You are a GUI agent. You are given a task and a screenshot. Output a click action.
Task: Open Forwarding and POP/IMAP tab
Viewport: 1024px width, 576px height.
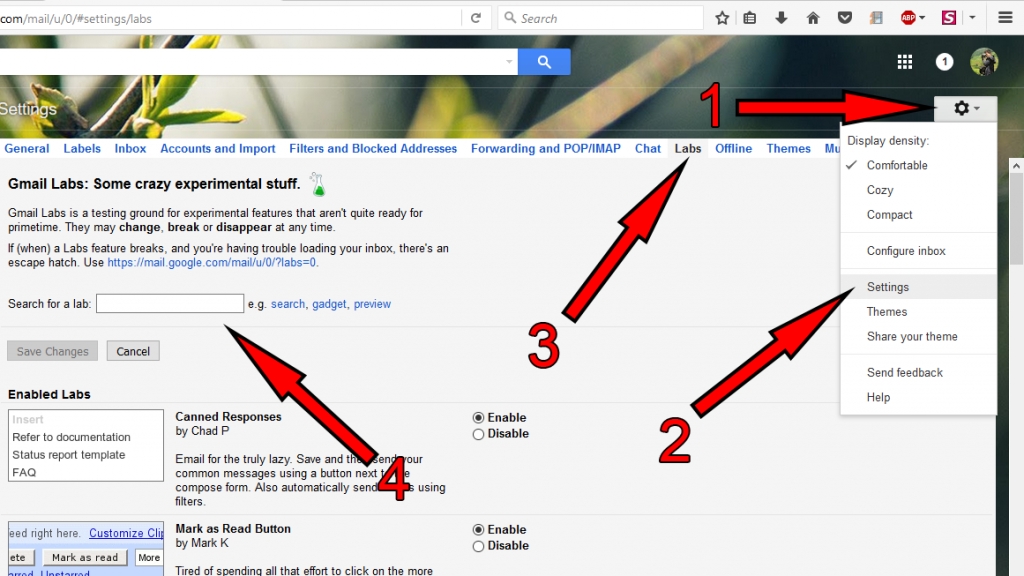(x=545, y=148)
